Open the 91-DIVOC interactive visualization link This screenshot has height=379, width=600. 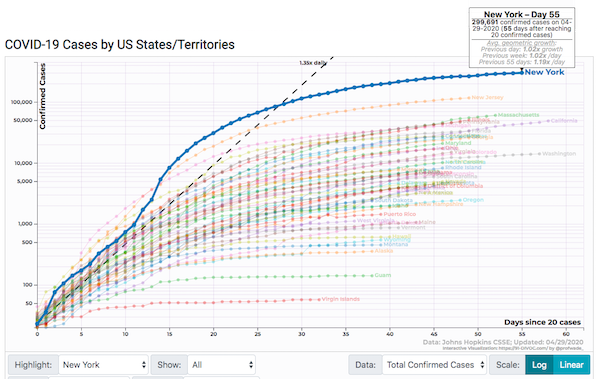(x=513, y=348)
